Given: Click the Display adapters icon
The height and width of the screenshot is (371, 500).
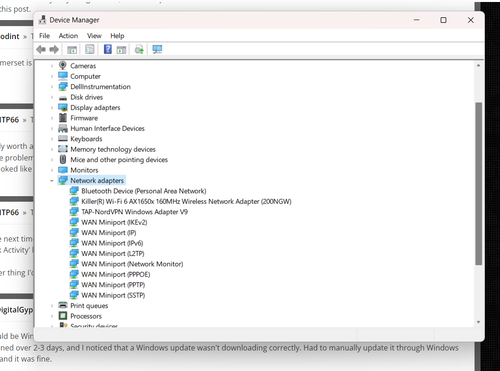Looking at the screenshot, I should click(x=63, y=107).
